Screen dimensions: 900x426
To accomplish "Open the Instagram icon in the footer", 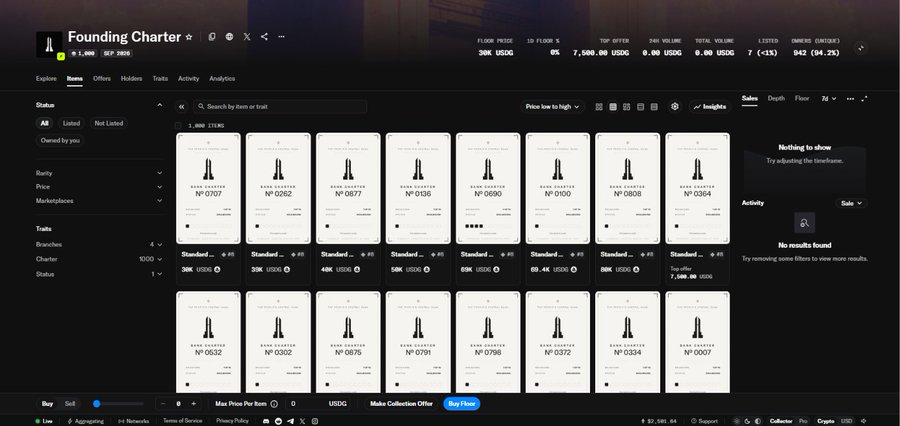I will (315, 421).
